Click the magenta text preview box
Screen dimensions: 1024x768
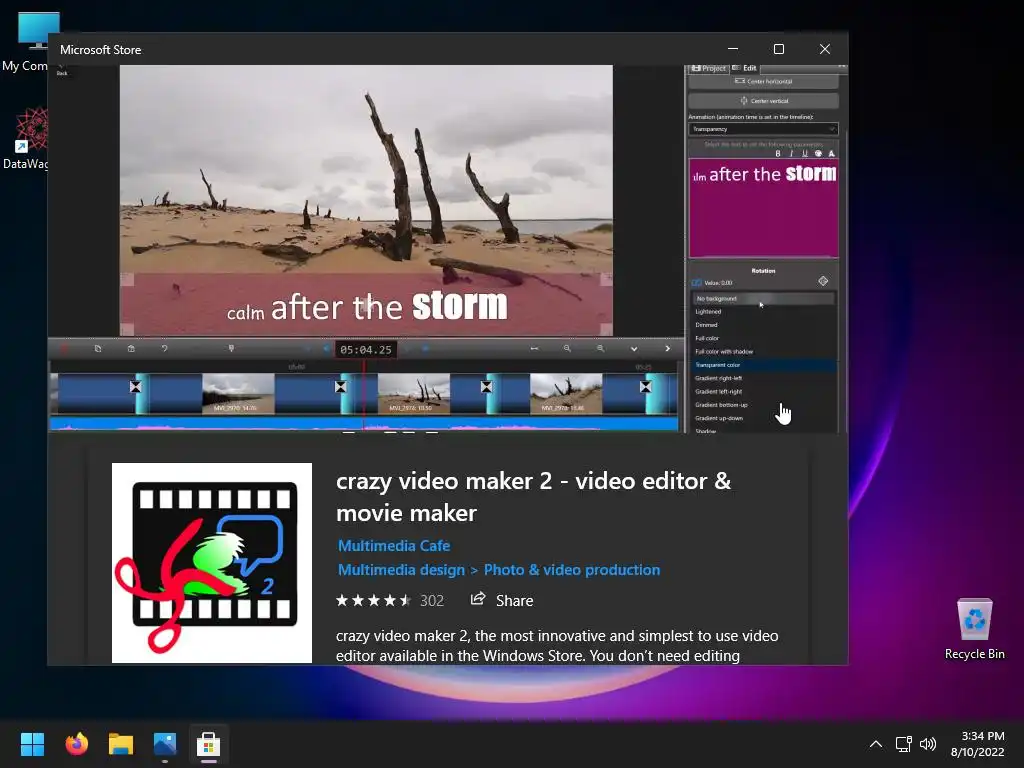pyautogui.click(x=763, y=208)
